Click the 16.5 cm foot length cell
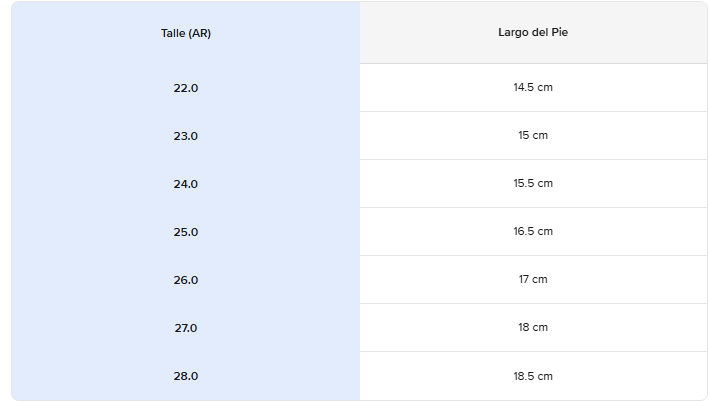Viewport: 710px width, 402px height. pos(533,231)
